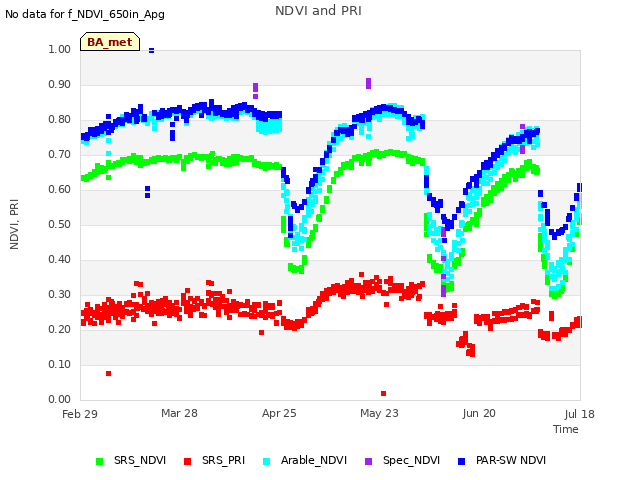Image resolution: width=640 pixels, height=480 pixels.
Task: Click the 0.00 y-axis tick label
Action: (60, 399)
